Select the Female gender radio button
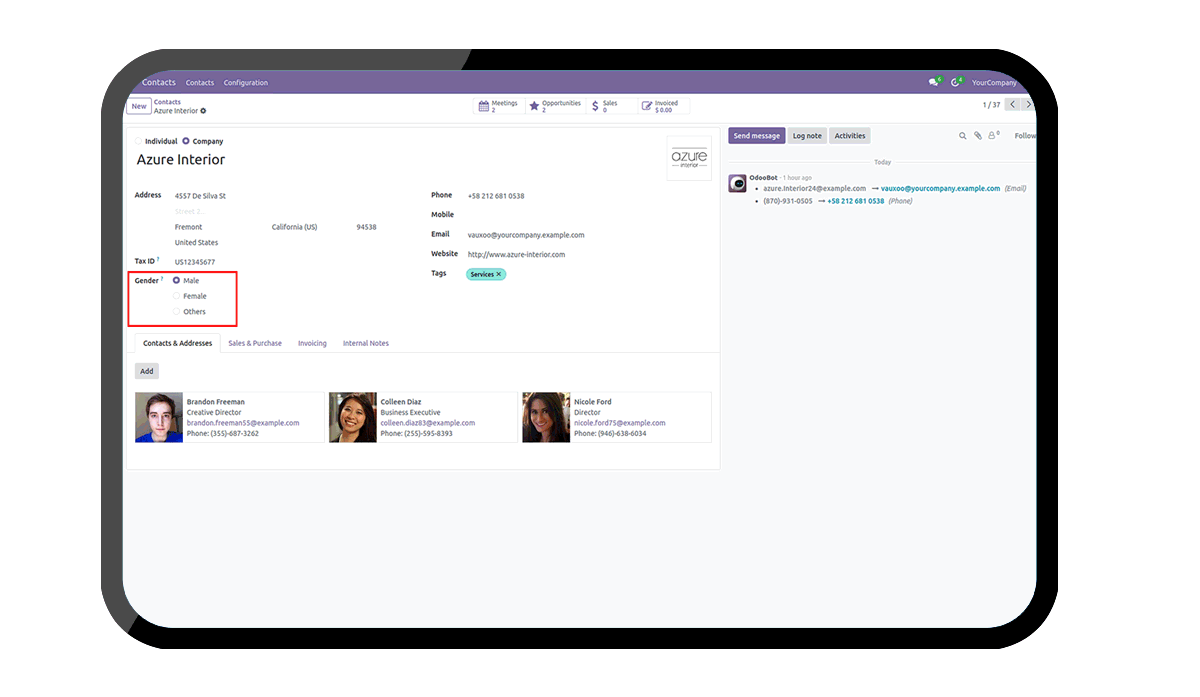The height and width of the screenshot is (697, 1200). coord(177,296)
